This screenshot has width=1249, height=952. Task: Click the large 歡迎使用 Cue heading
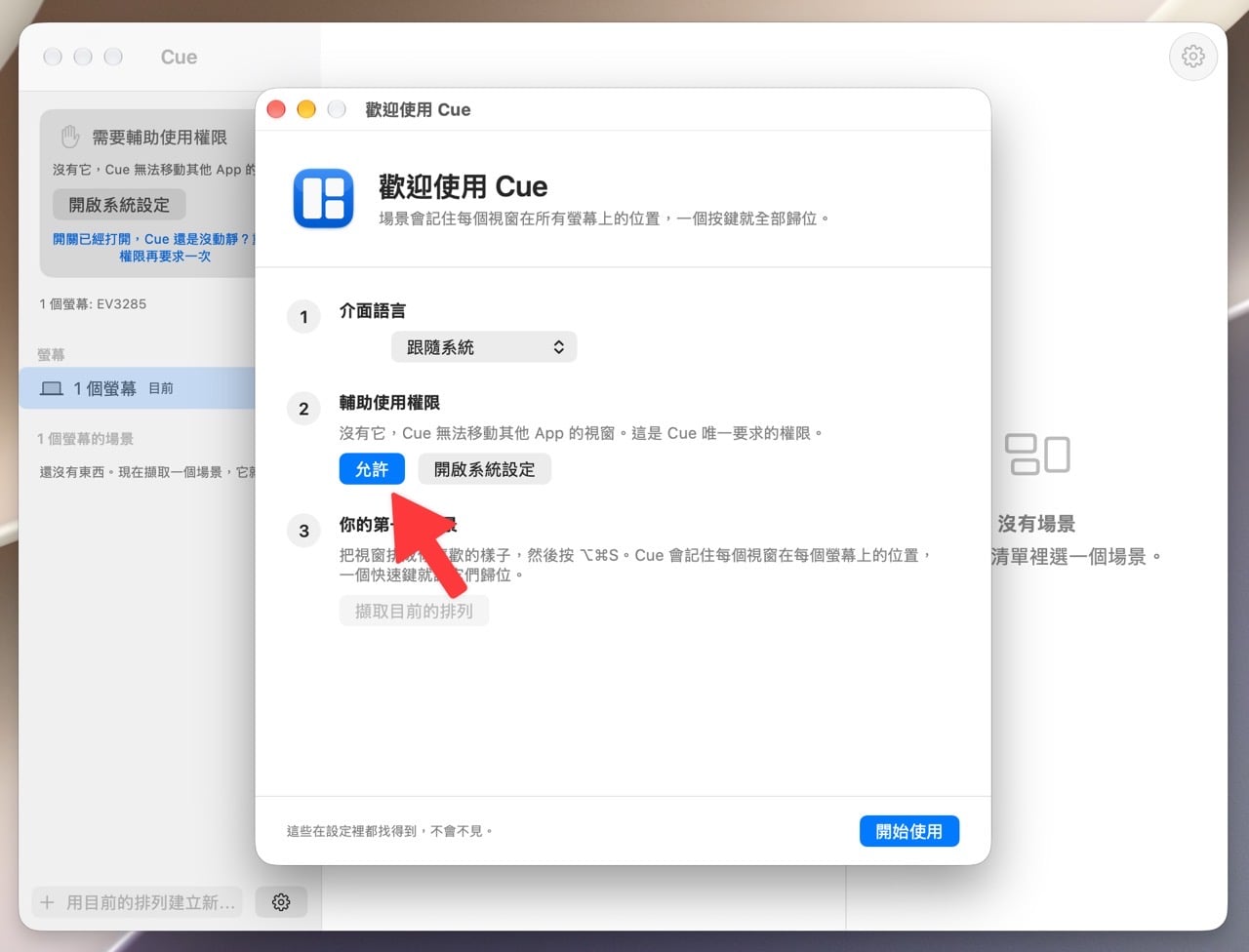463,186
